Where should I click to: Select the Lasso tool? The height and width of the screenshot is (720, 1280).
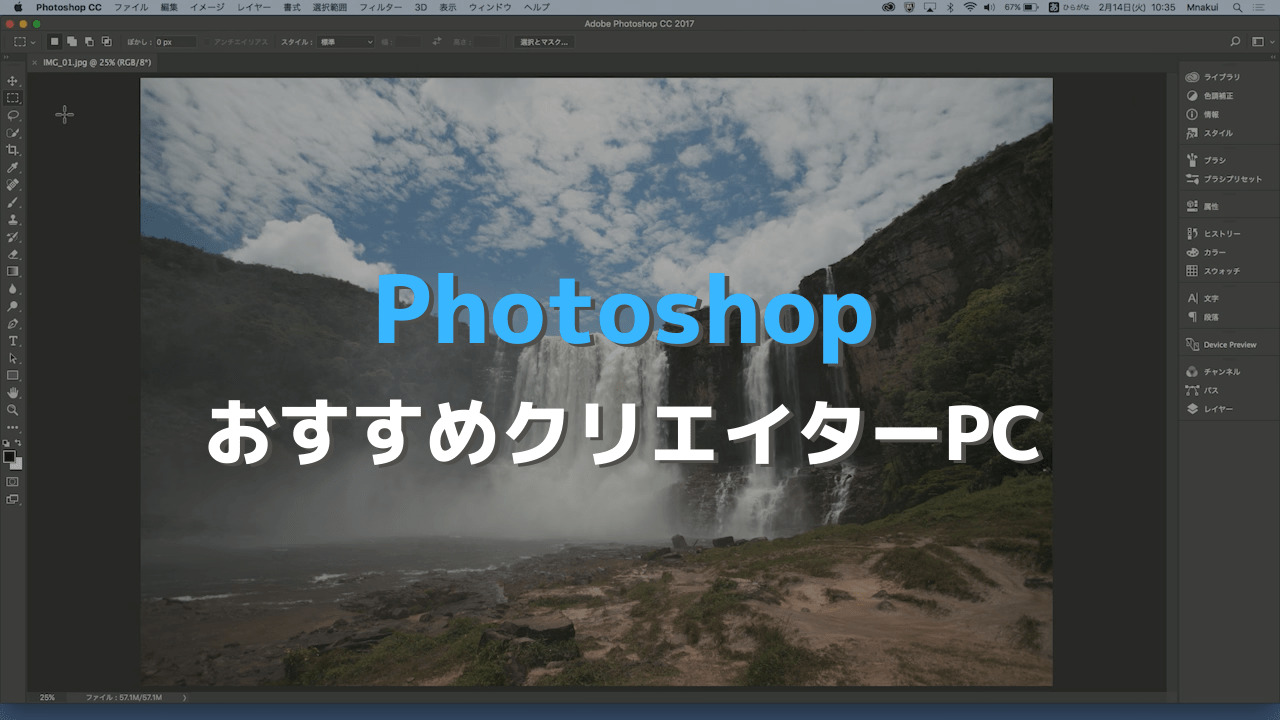13,115
